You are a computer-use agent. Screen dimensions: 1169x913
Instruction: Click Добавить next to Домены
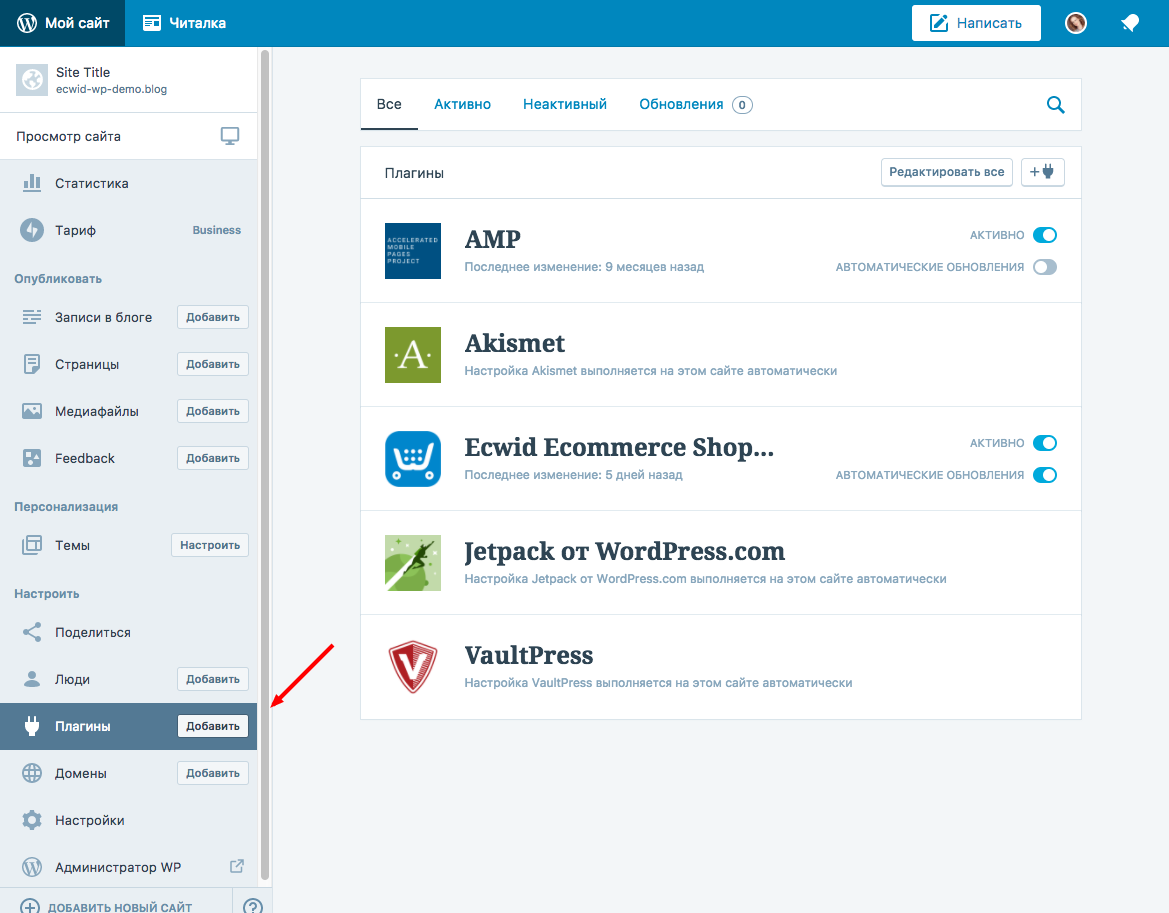coord(212,773)
